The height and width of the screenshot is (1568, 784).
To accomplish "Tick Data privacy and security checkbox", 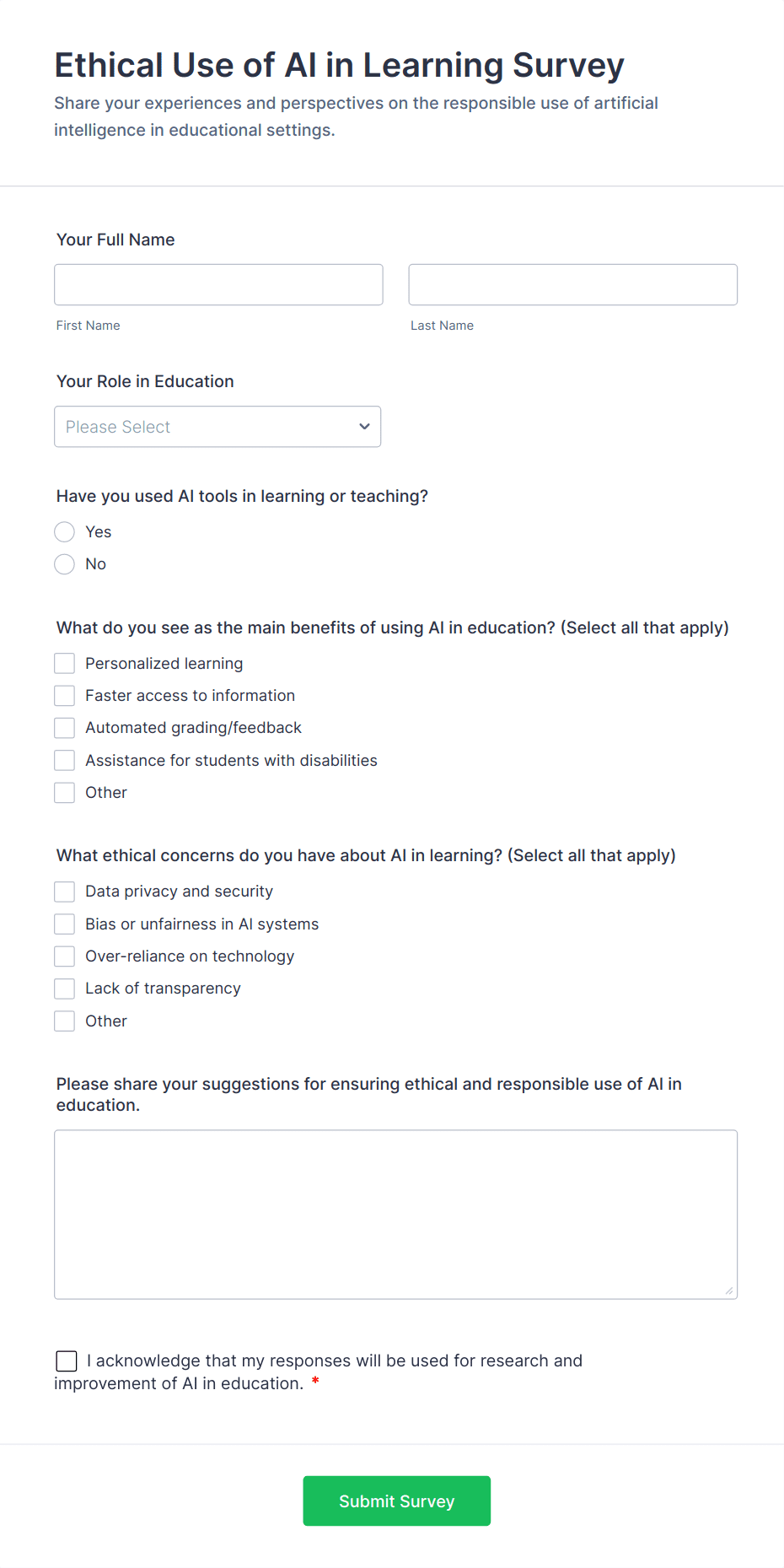I will click(x=65, y=892).
